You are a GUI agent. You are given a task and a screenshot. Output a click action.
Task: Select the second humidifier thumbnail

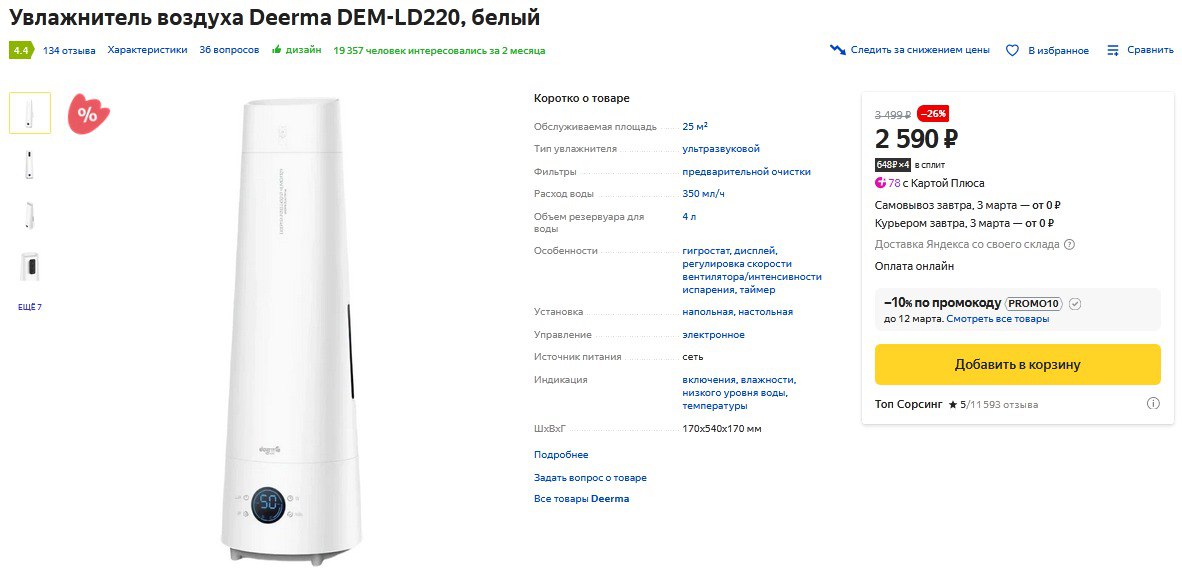click(30, 164)
